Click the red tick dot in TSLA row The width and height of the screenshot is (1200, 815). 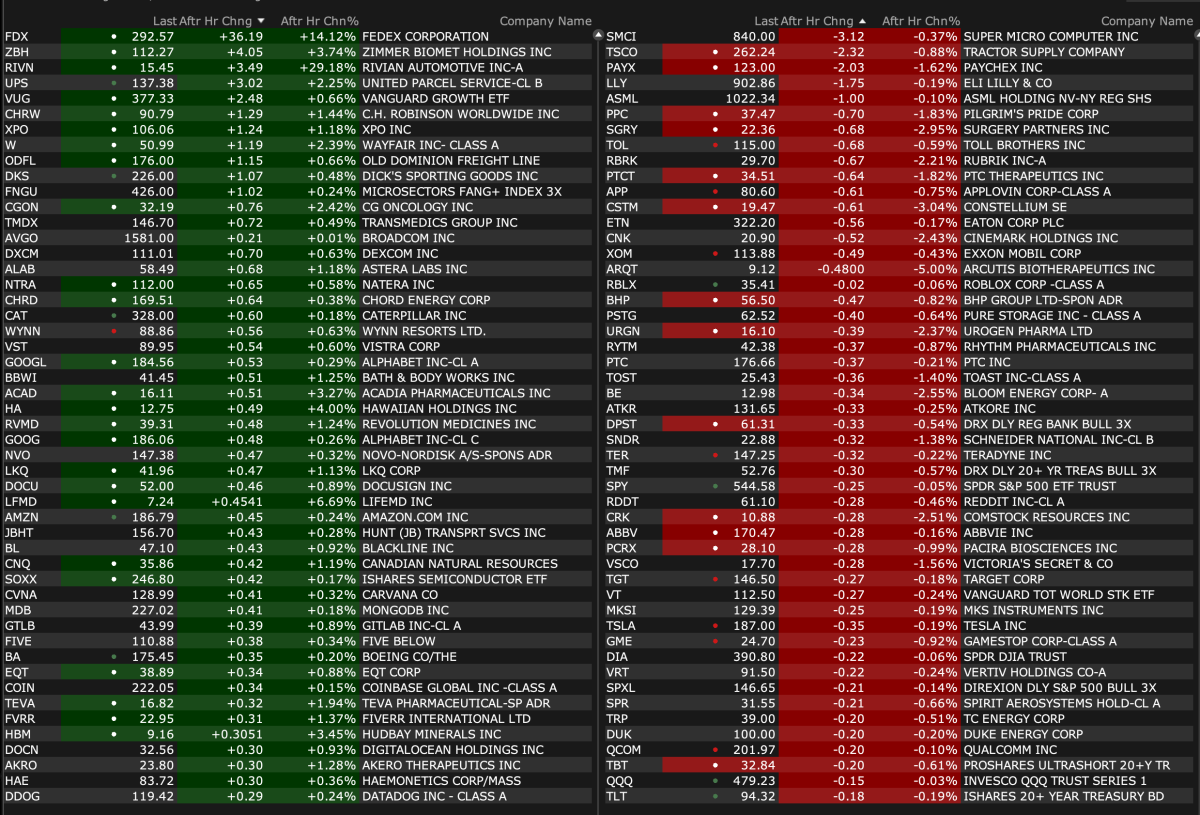click(x=716, y=626)
